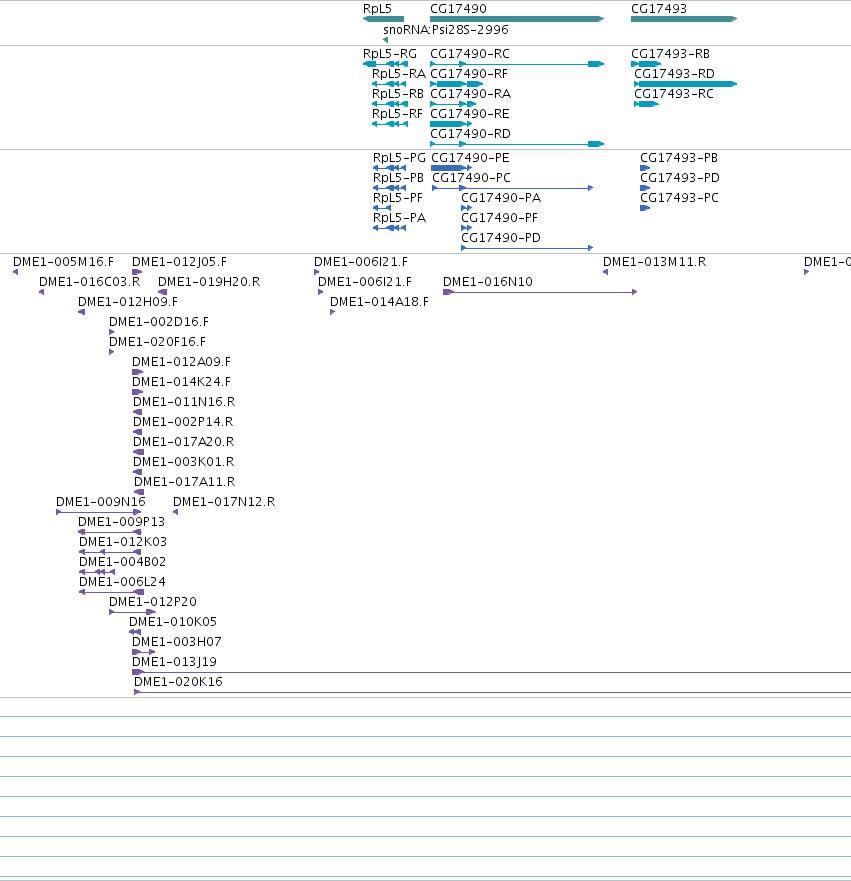The height and width of the screenshot is (881, 851).
Task: Select clone DME1-012P20
Action: tap(133, 612)
